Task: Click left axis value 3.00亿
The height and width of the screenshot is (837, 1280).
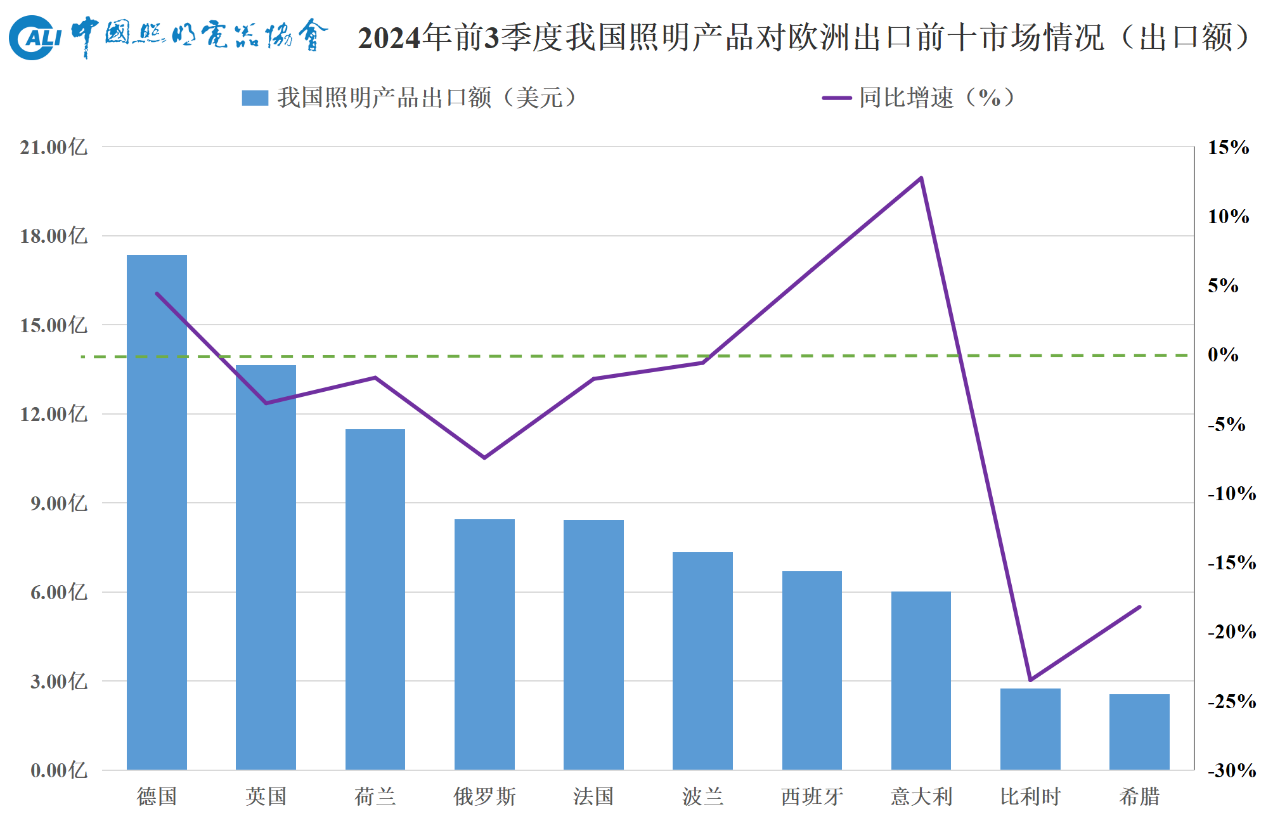Action: 58,681
